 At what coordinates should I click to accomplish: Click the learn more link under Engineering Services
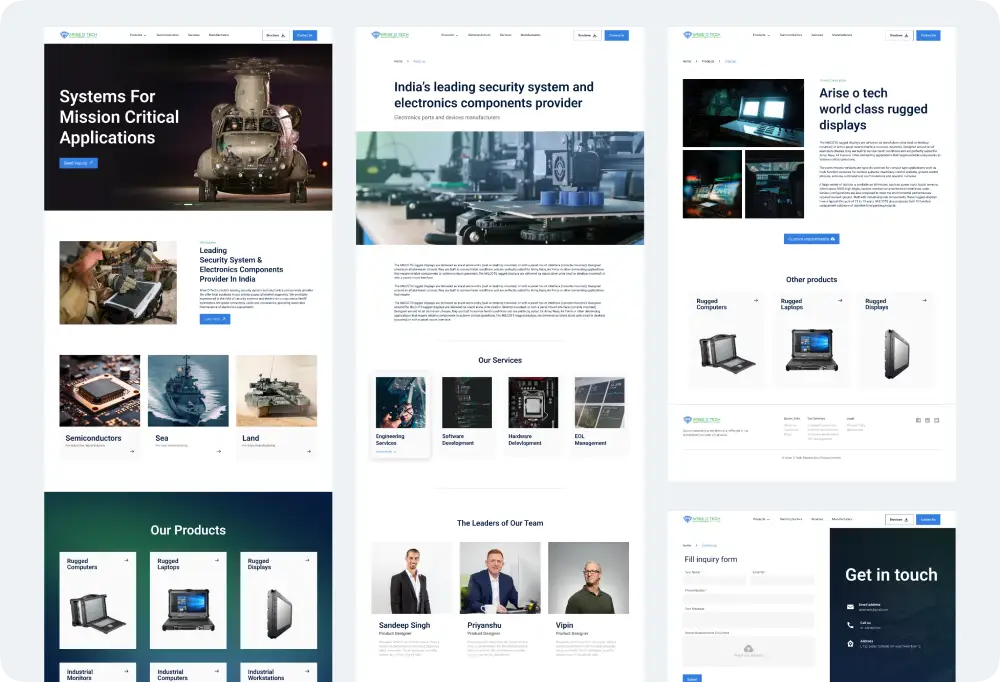point(386,452)
